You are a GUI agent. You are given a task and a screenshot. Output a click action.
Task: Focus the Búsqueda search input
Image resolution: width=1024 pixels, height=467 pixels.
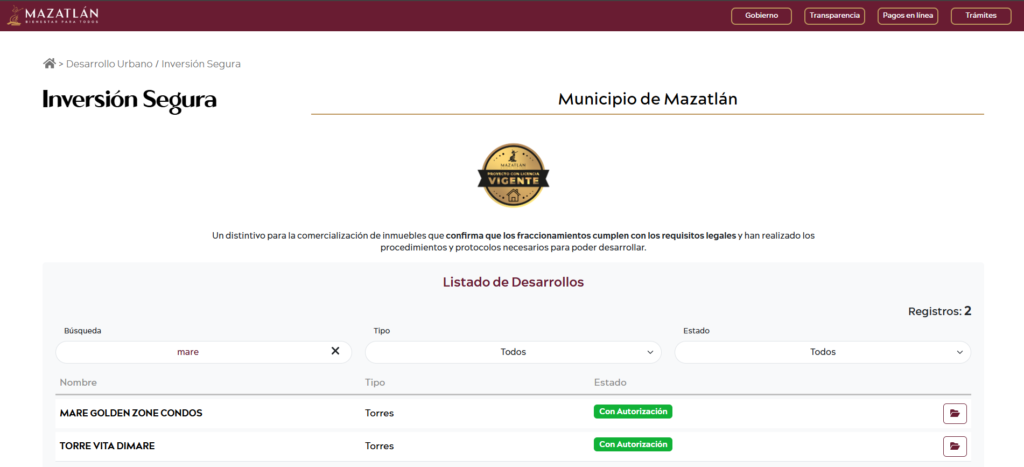(188, 352)
